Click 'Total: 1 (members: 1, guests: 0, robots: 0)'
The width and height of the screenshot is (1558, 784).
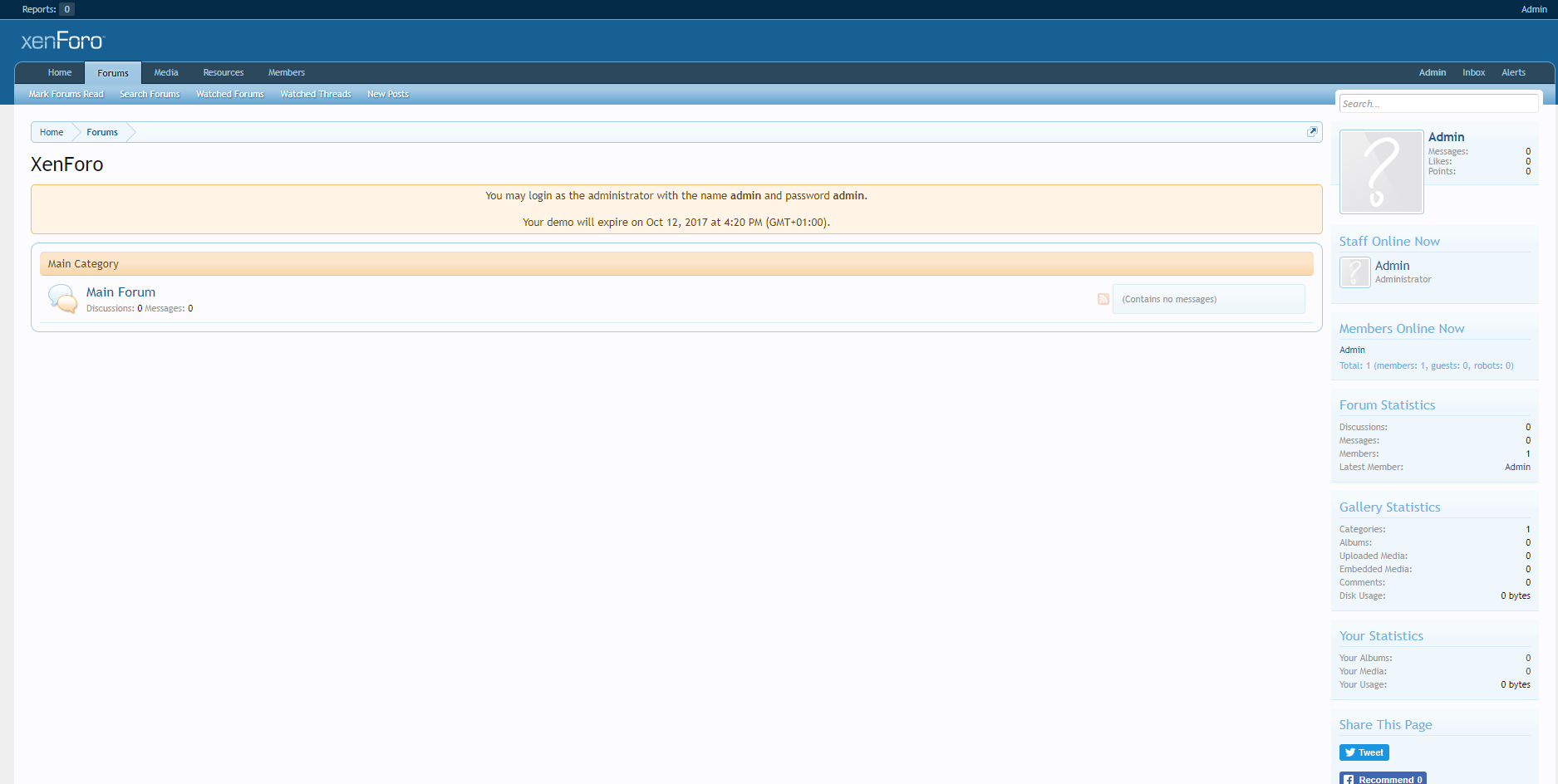[x=1426, y=366]
